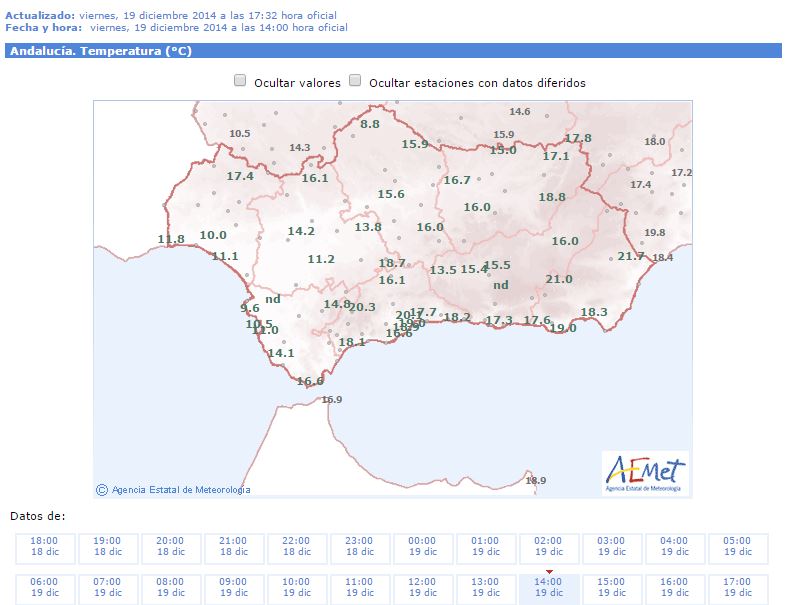Click the AEMet logo on the map
Viewport: 793px width, 605px height.
point(645,472)
